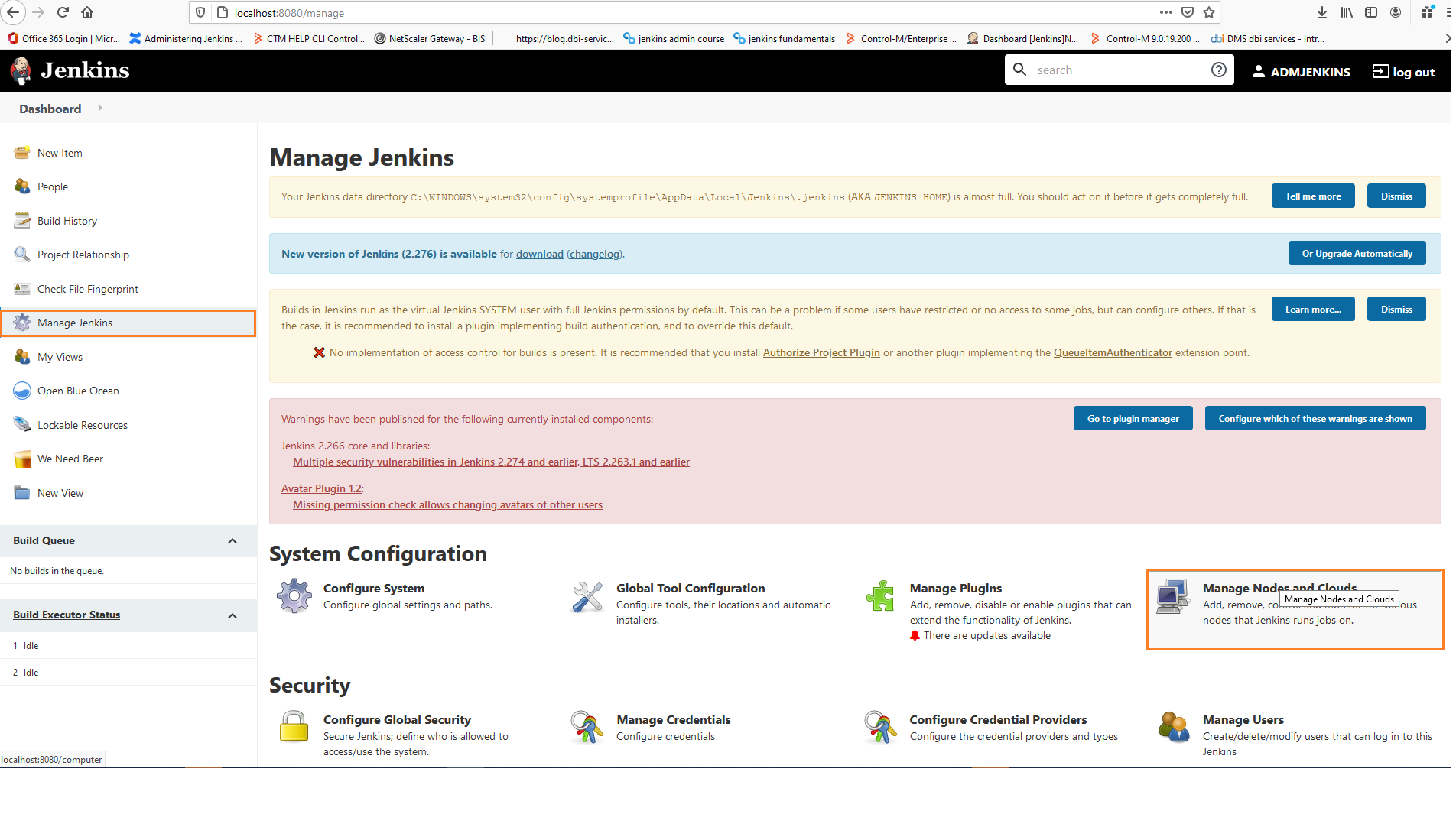This screenshot has width=1456, height=824.
Task: Click the Lockable Resources icon
Action: (22, 425)
